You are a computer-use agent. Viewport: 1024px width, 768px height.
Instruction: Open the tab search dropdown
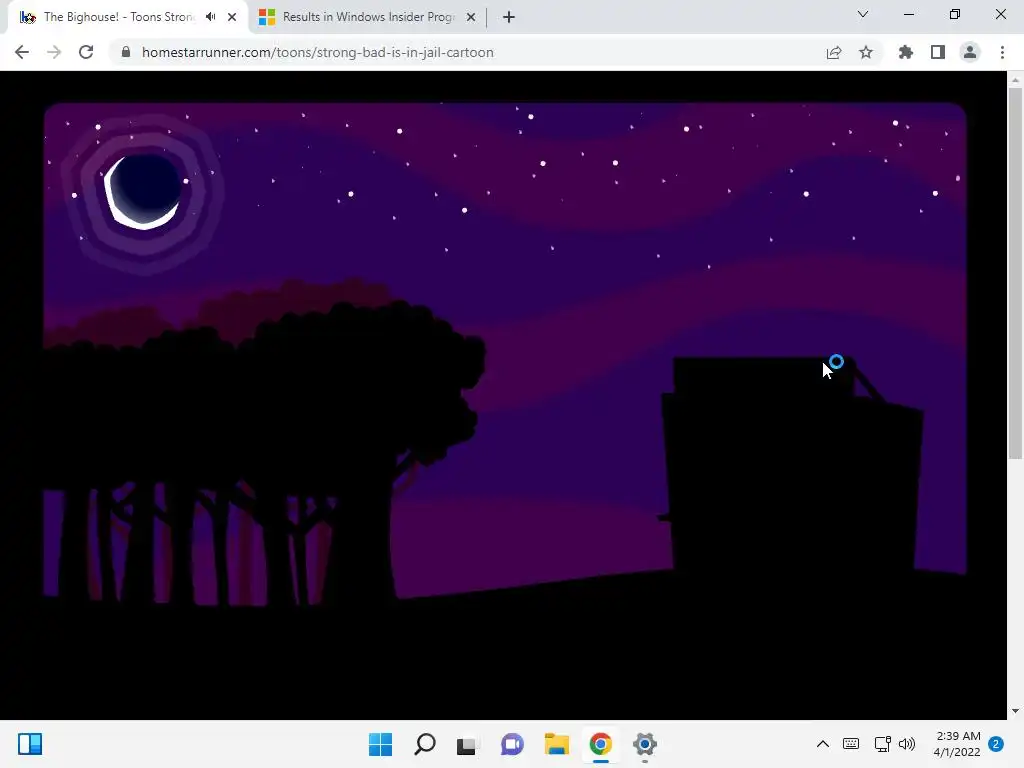coord(863,14)
